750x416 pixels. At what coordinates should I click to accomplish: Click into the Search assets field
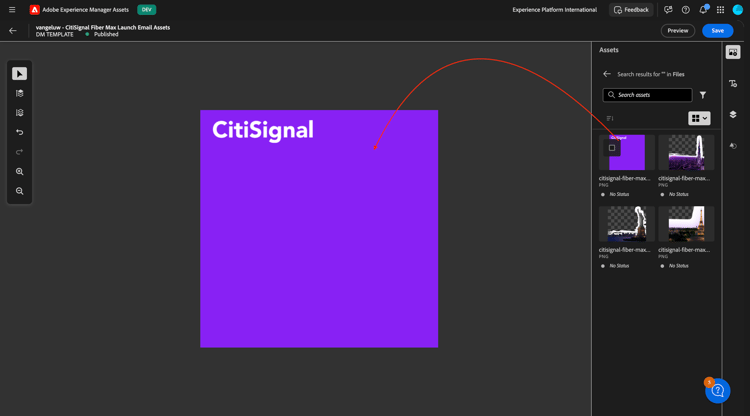(x=647, y=95)
